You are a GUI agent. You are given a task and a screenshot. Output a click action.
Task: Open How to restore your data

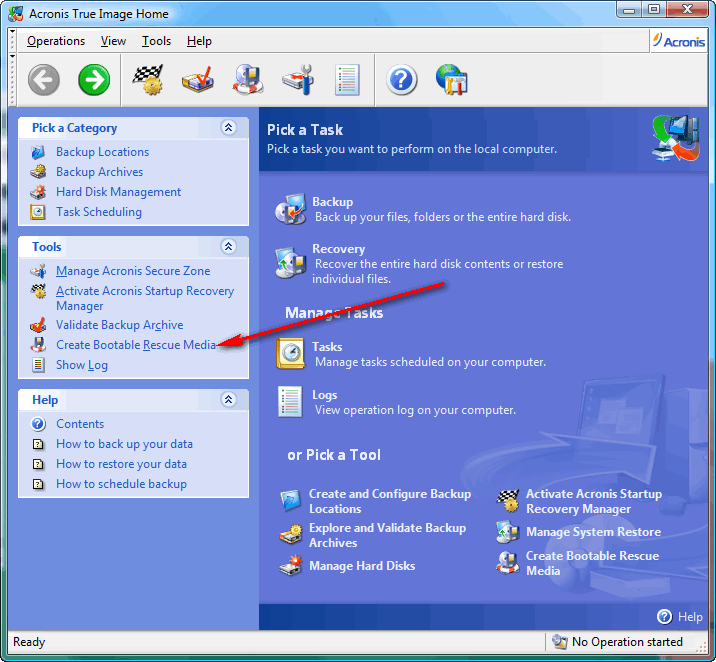point(121,464)
